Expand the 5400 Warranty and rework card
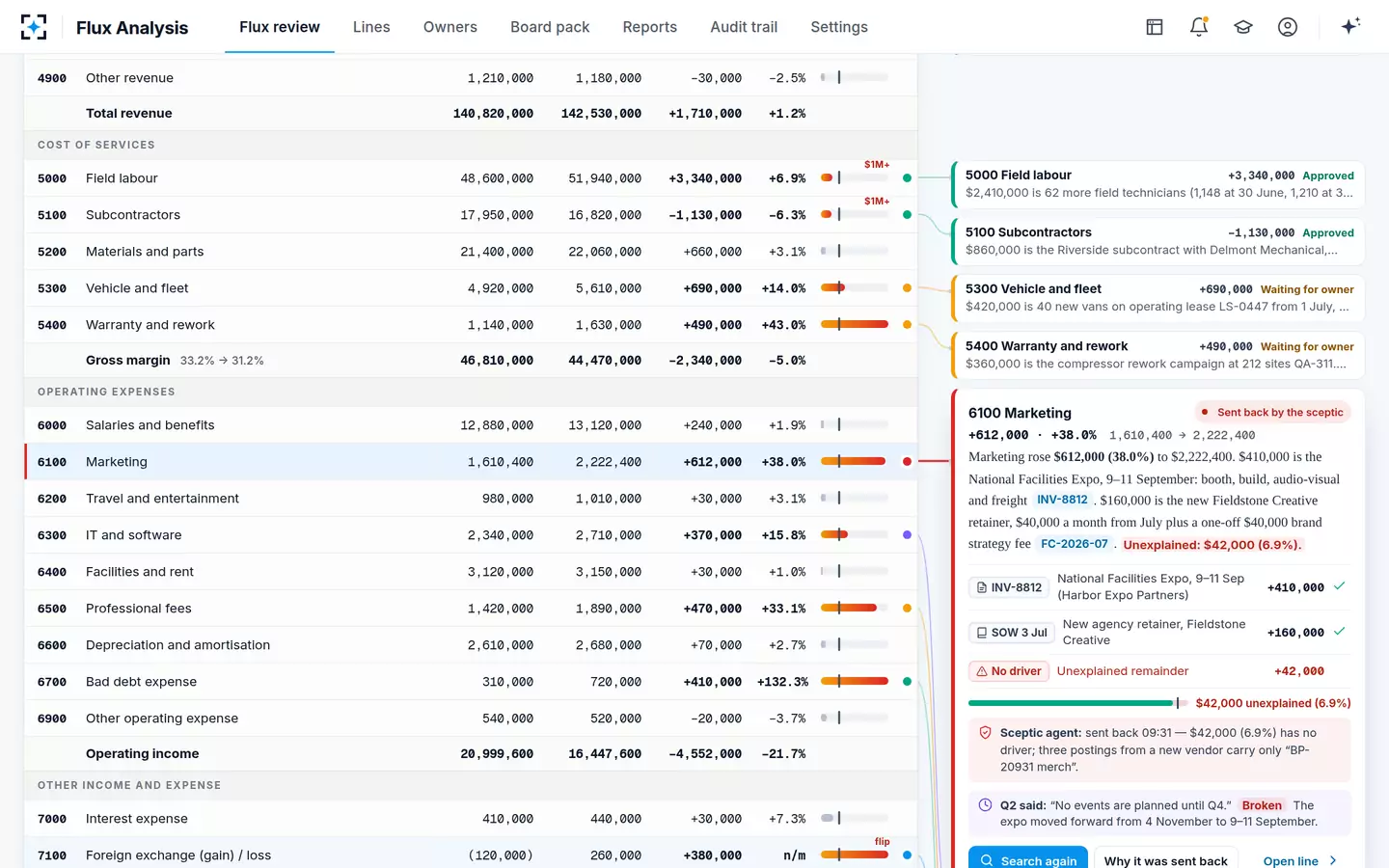The image size is (1389, 868). pyautogui.click(x=1157, y=354)
